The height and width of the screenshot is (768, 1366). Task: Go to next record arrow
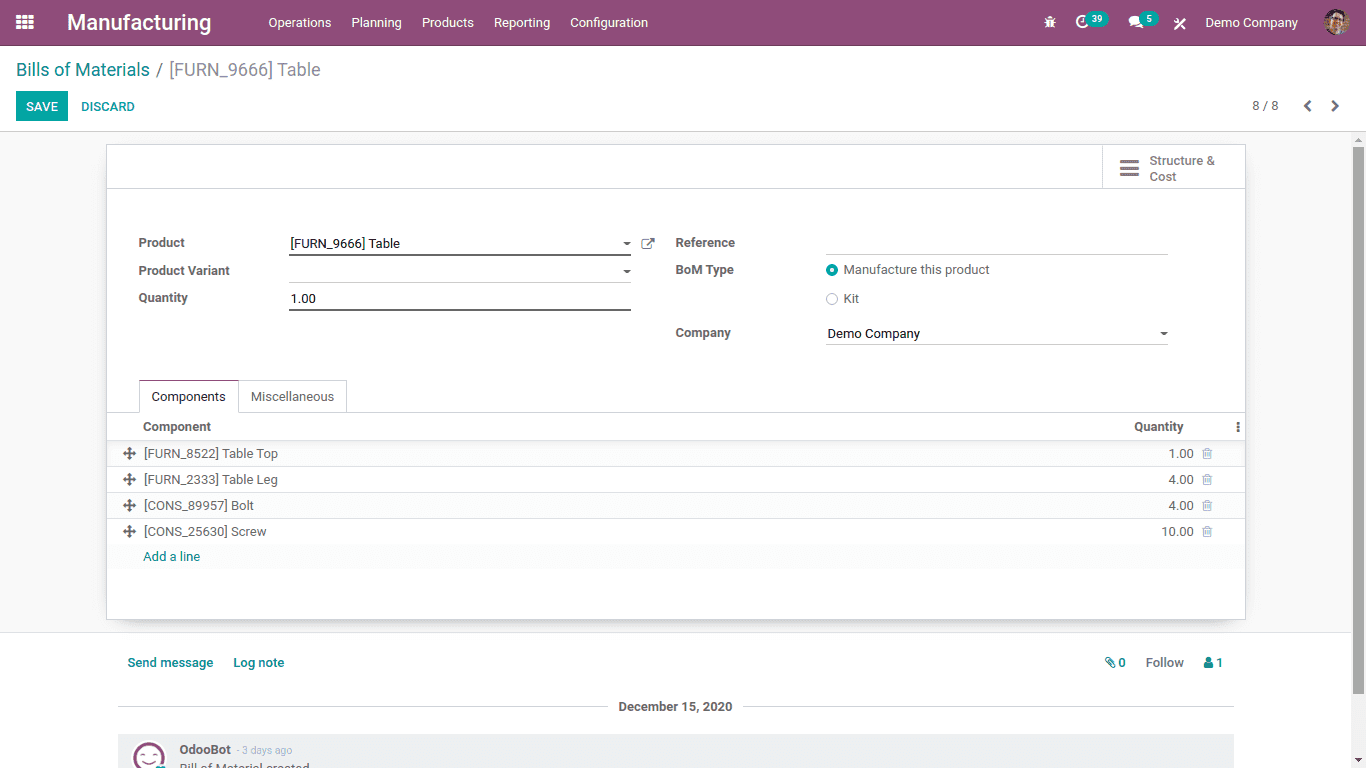pos(1335,106)
